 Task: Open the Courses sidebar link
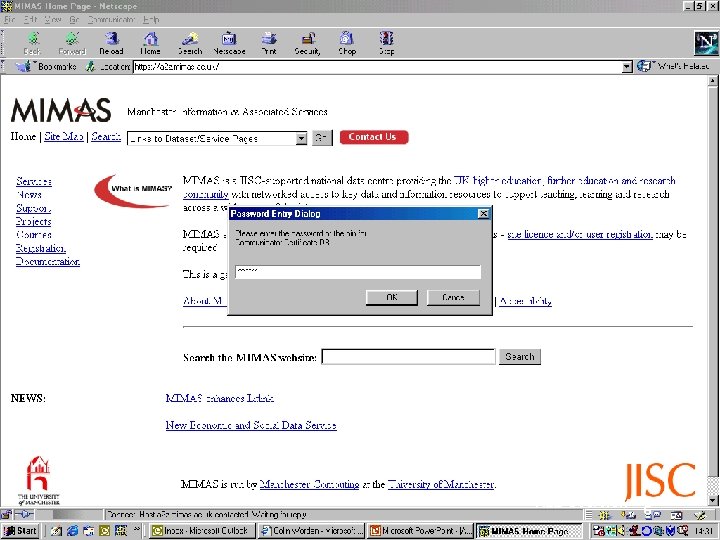coord(34,235)
